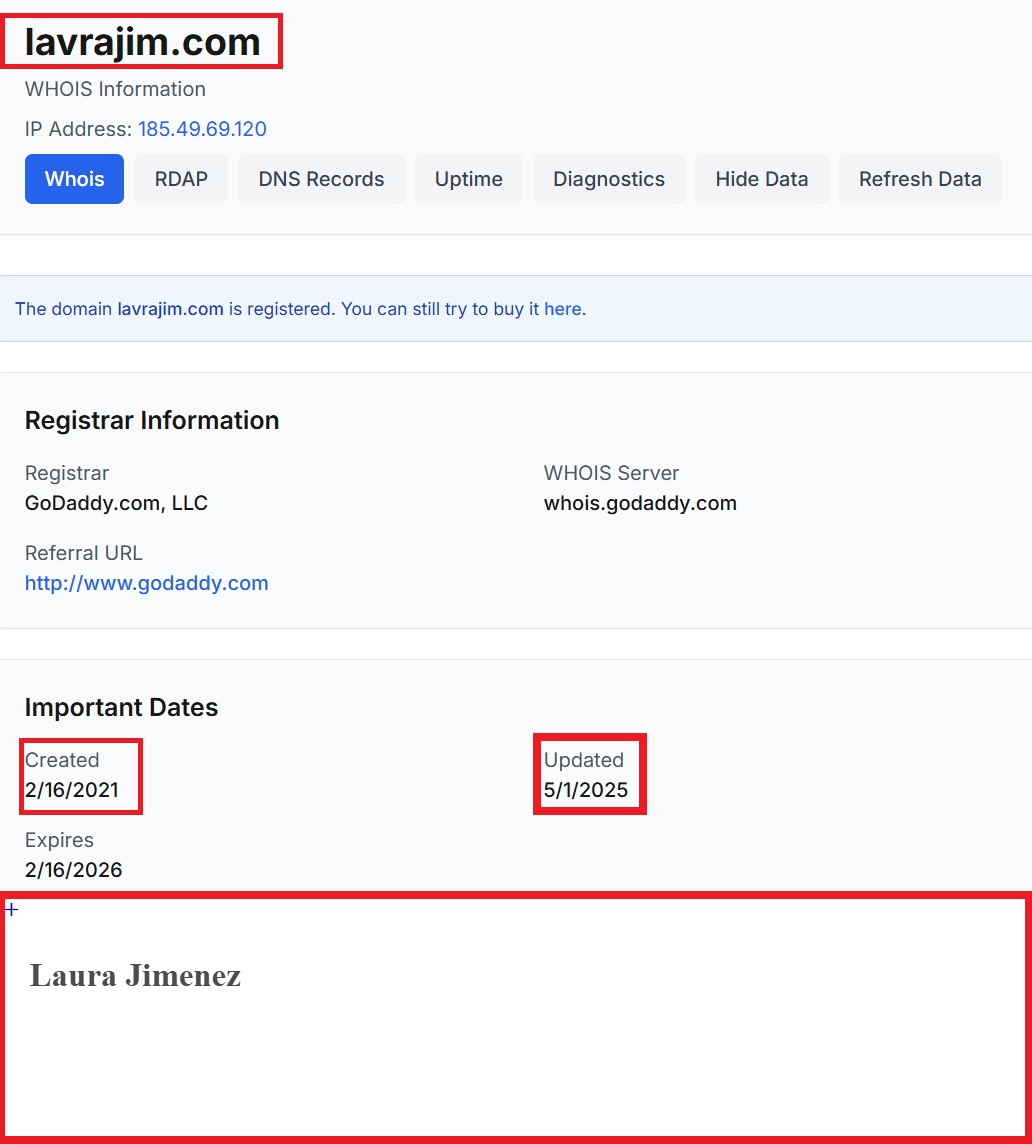The image size is (1032, 1144).
Task: Select the Created date 2/16/2021
Action: point(73,790)
